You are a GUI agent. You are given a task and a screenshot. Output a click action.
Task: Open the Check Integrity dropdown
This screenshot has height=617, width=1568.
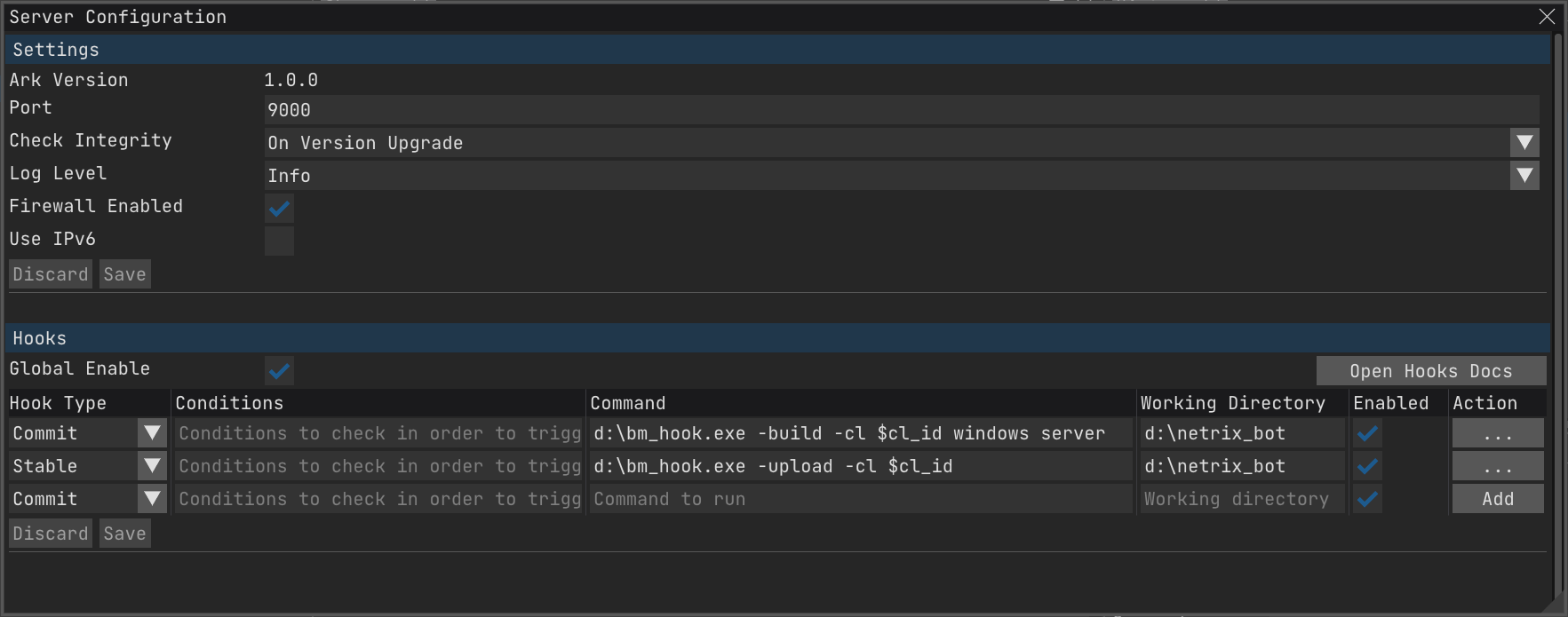(1524, 143)
